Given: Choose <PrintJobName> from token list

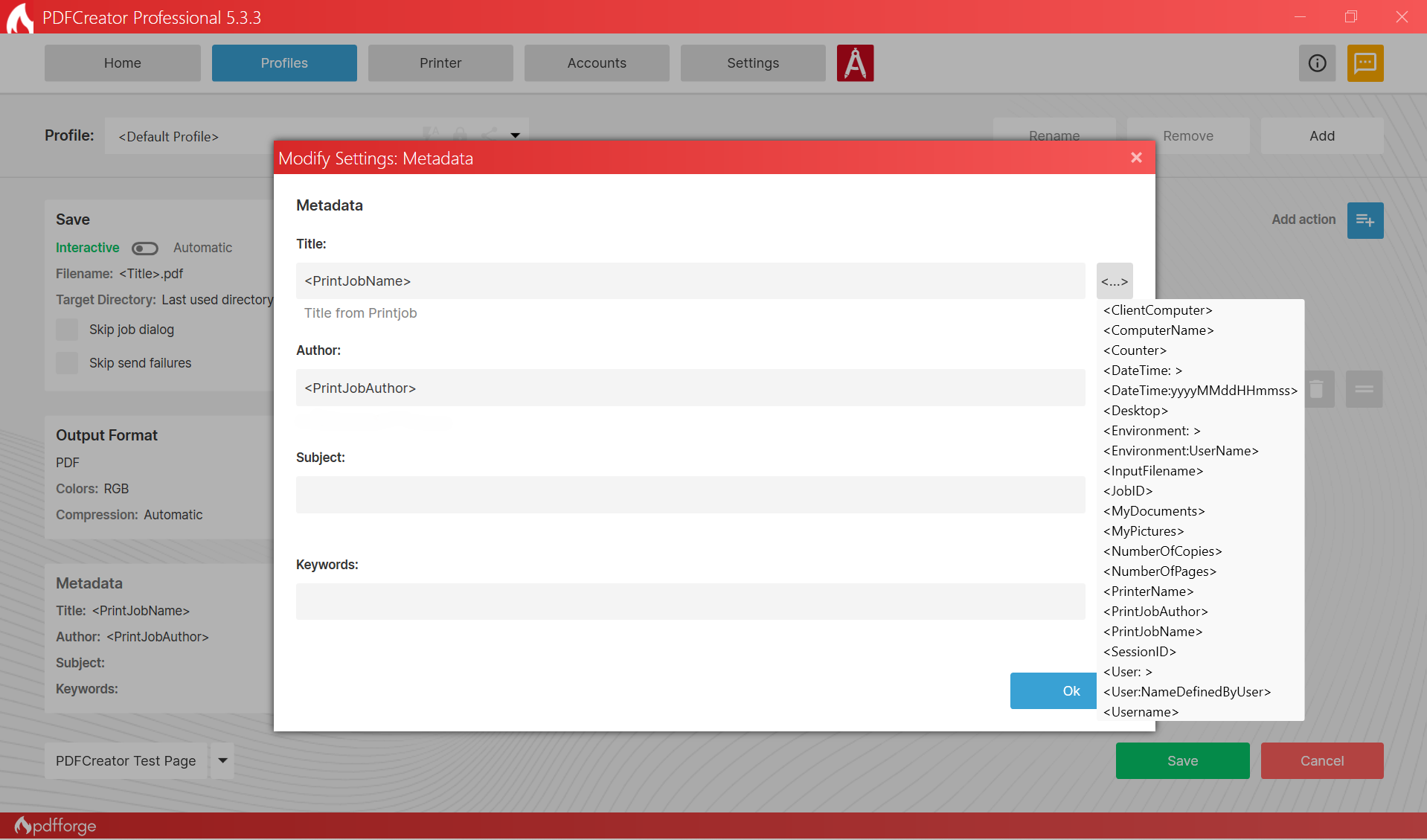Looking at the screenshot, I should 1152,632.
